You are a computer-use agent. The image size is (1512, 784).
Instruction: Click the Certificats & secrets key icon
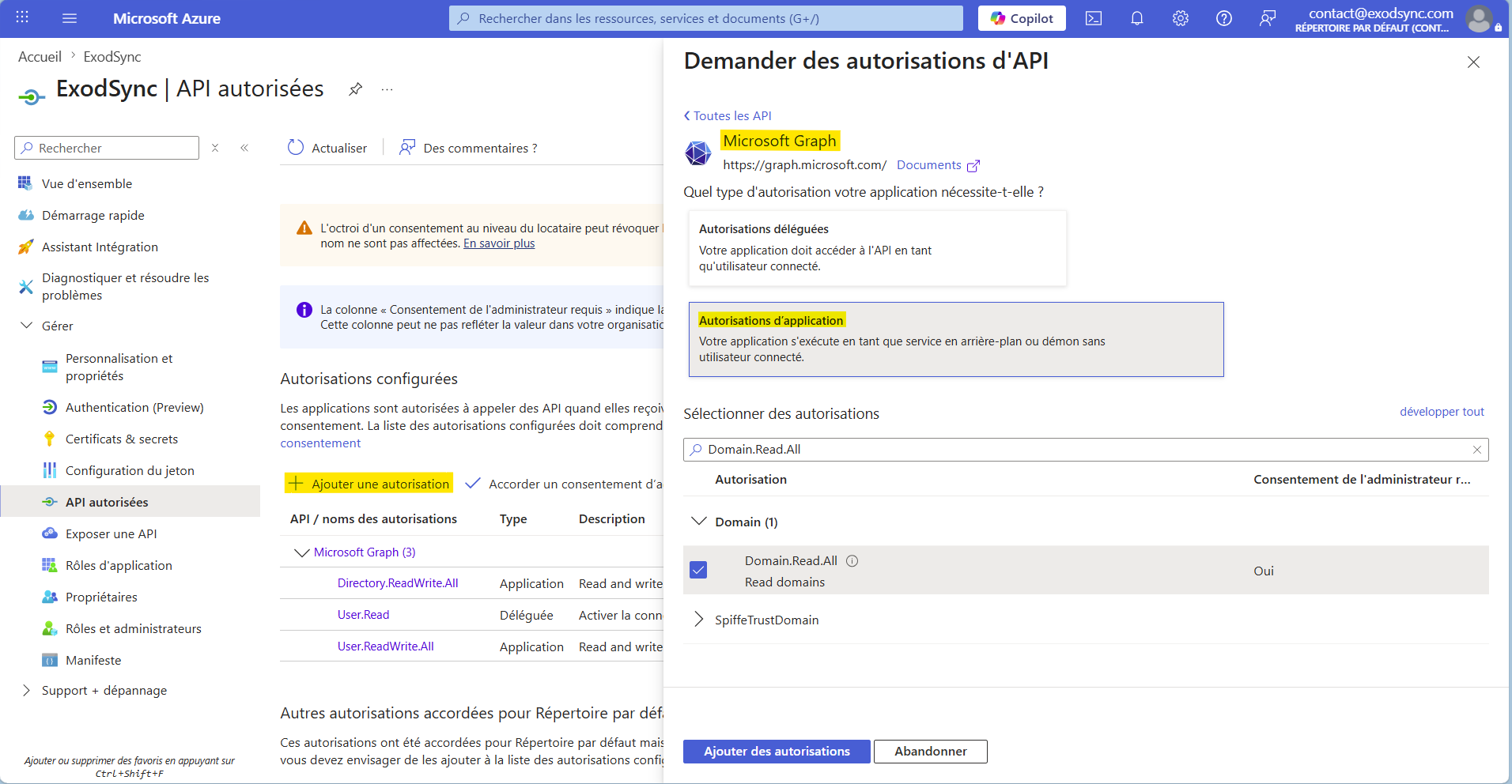pos(50,439)
